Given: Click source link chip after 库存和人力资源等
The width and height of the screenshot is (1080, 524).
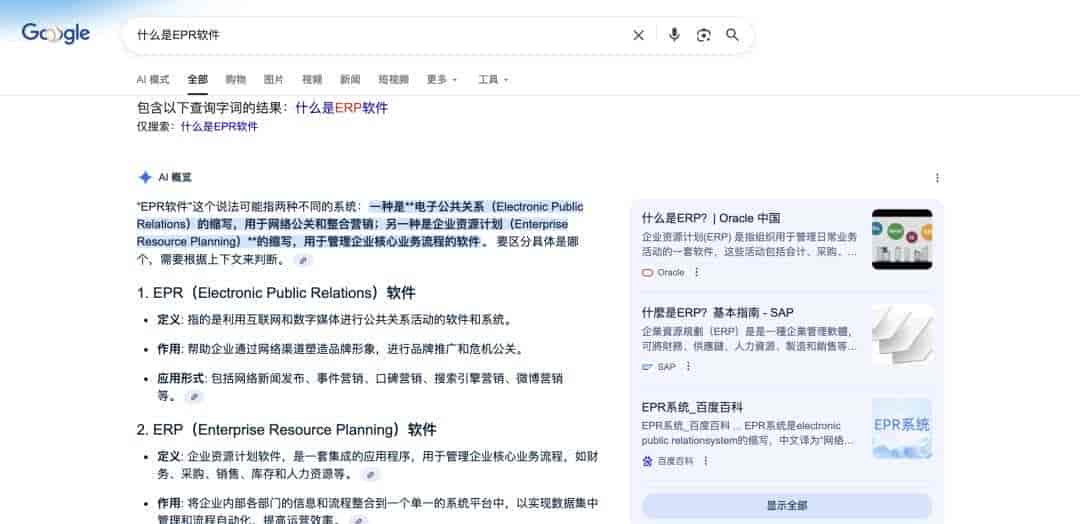Looking at the screenshot, I should [x=371, y=474].
